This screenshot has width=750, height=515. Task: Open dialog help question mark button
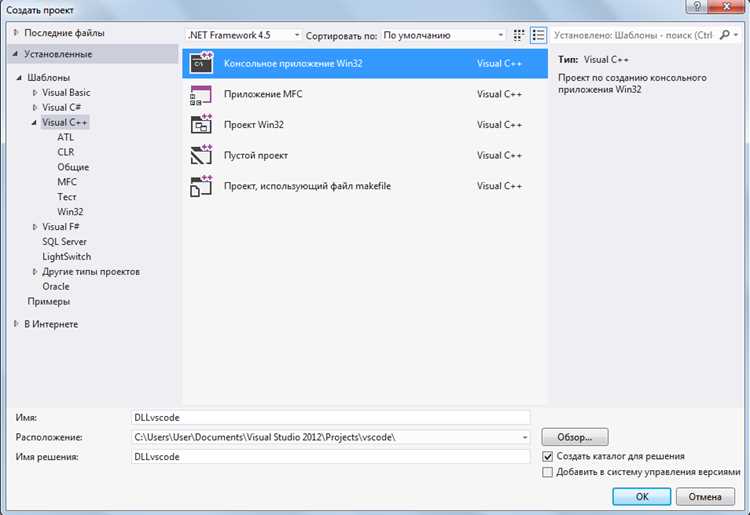tap(697, 6)
